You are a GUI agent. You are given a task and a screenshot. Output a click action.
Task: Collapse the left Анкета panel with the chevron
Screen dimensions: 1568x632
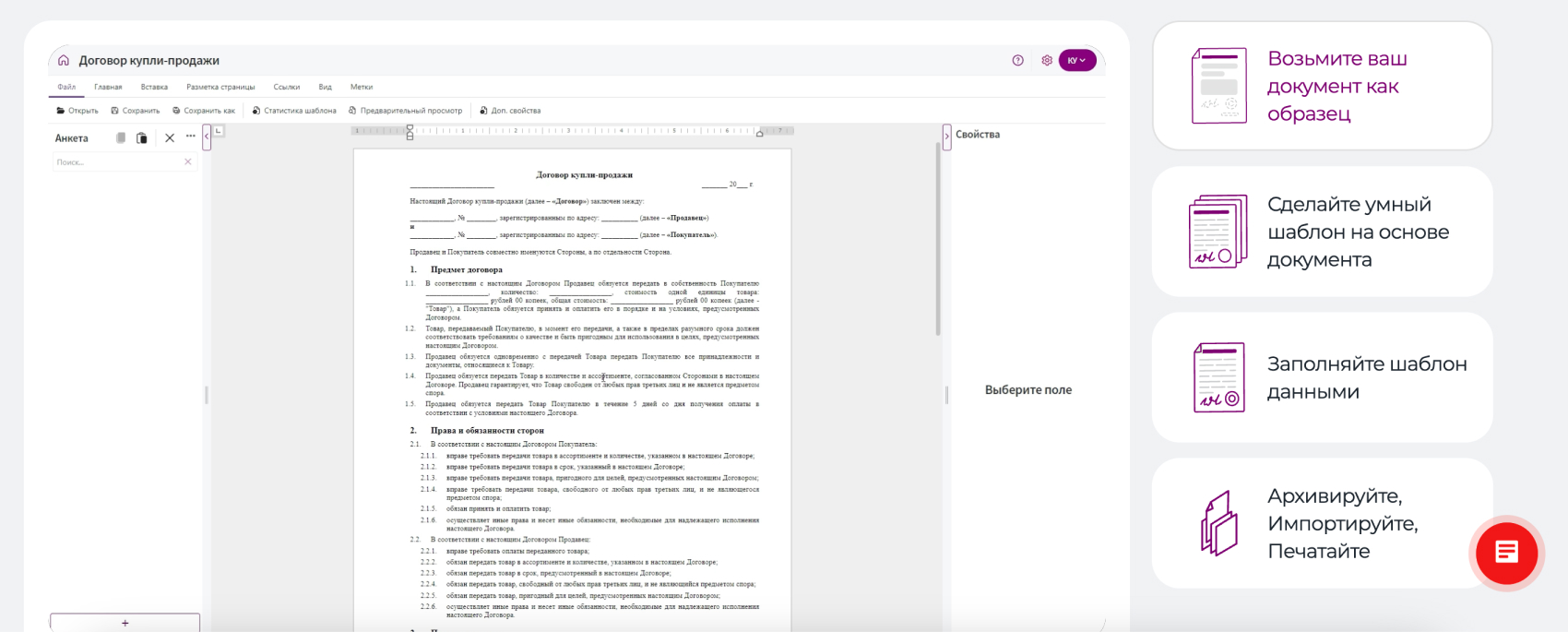tap(207, 137)
